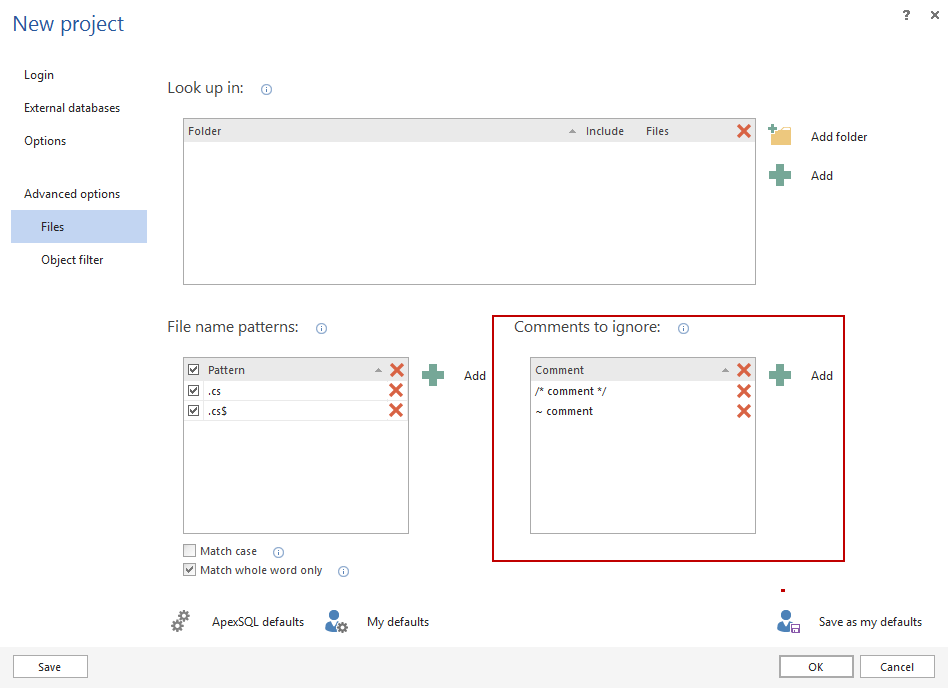
Task: Sort the Comment column header
Action: (725, 370)
